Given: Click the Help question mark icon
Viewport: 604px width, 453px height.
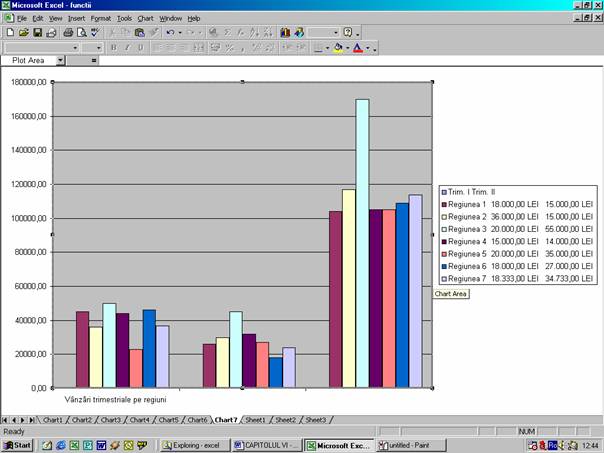Looking at the screenshot, I should click(346, 32).
